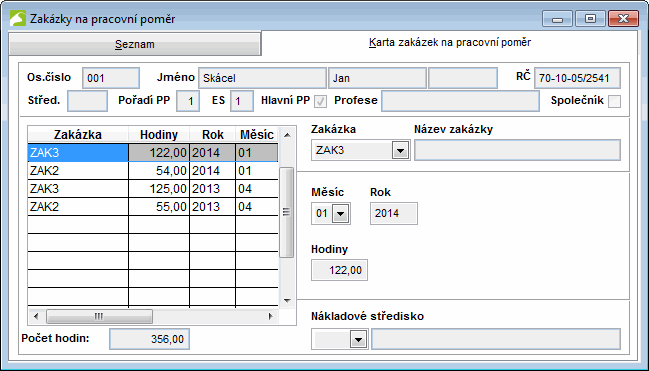Viewport: 649px width, 371px height.
Task: Click the Měsíc column header
Action: 257,135
